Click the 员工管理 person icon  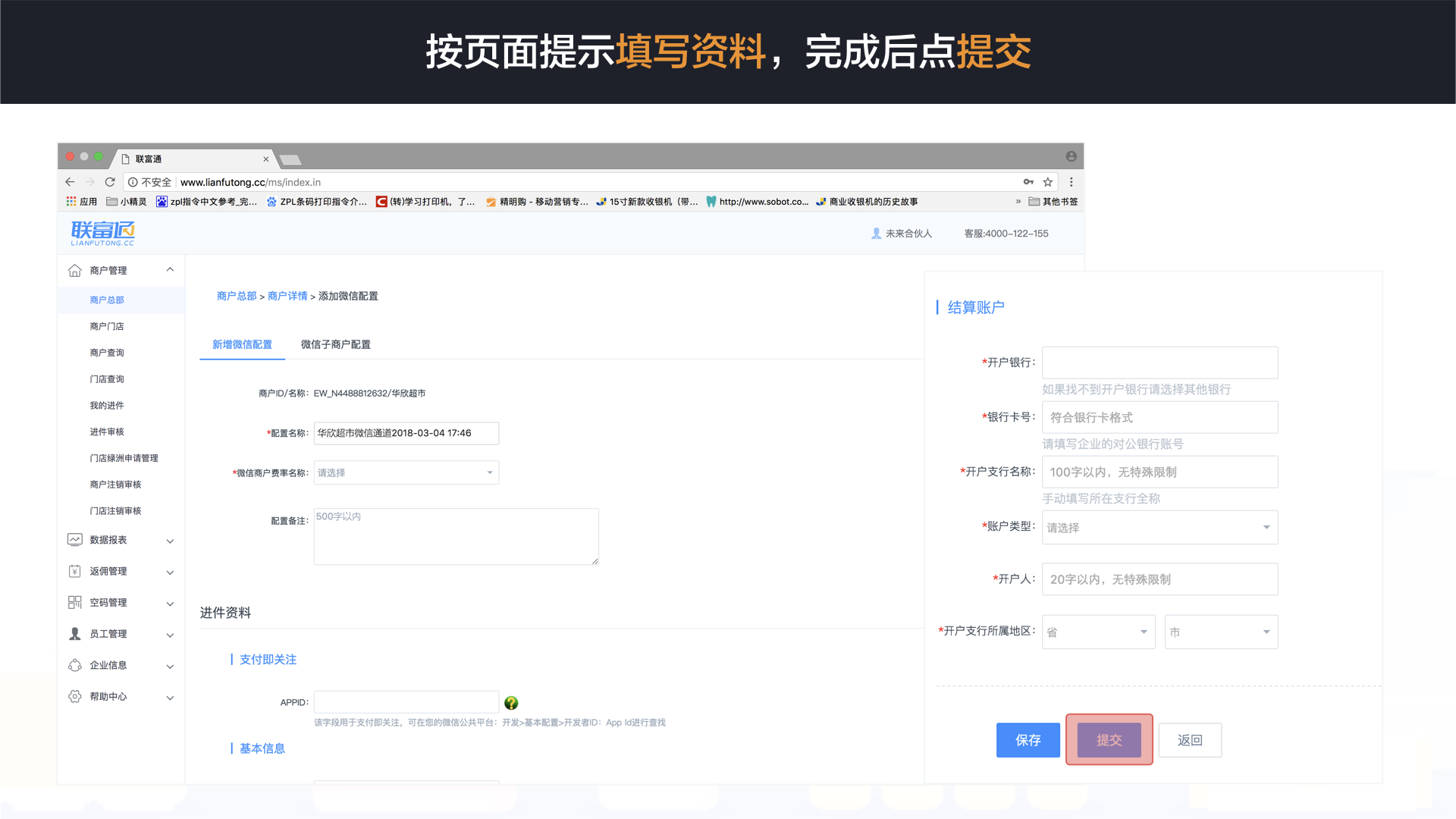[74, 634]
